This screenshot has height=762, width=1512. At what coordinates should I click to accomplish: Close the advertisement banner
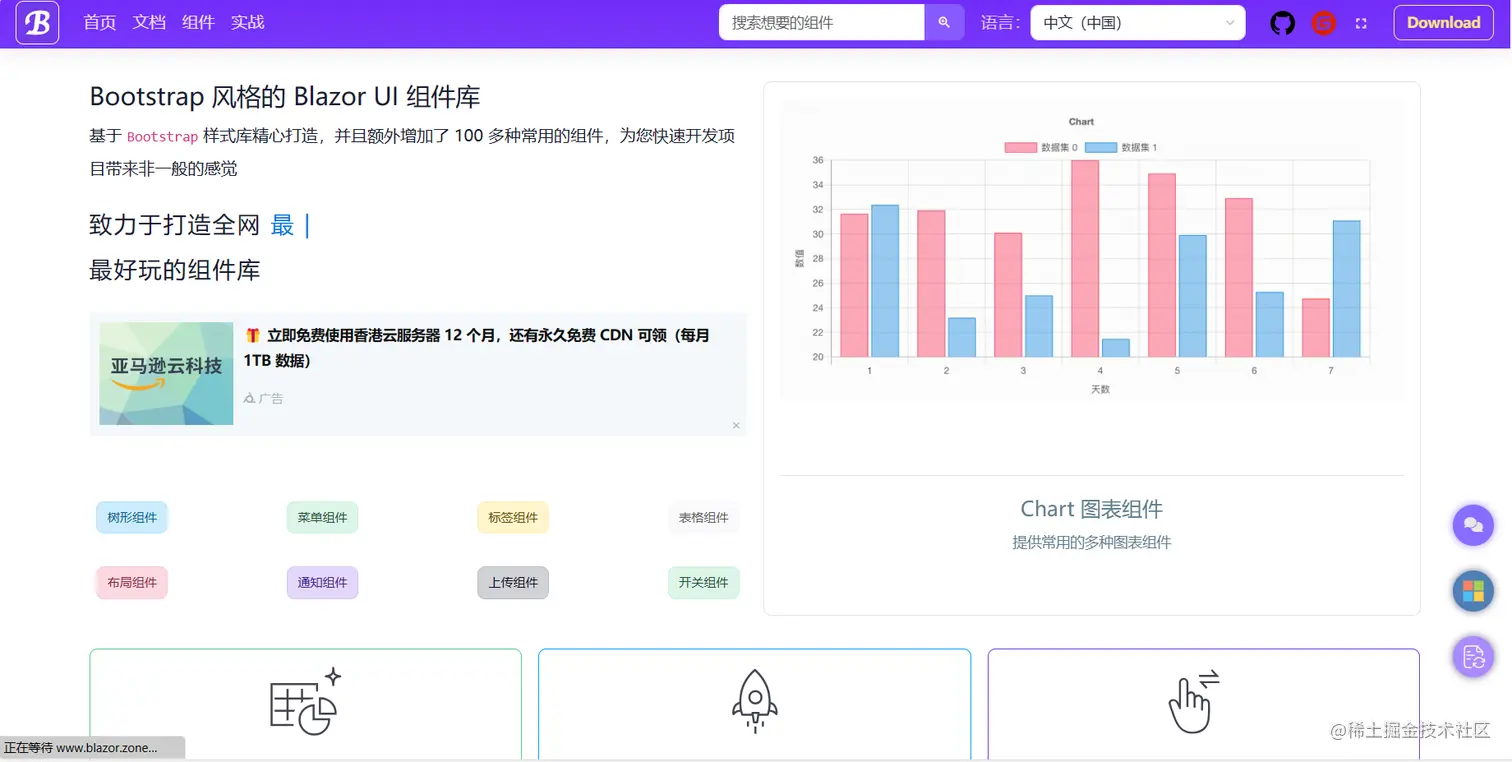tap(736, 426)
